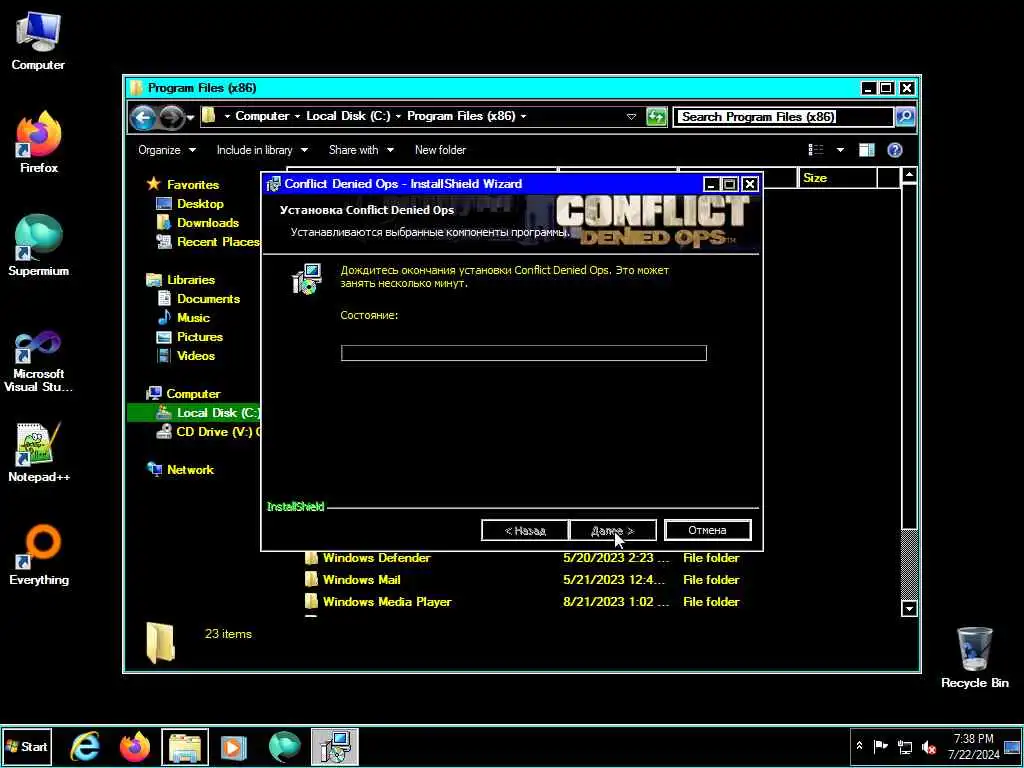
Task: Open Supermium desktop shortcut
Action: (39, 246)
